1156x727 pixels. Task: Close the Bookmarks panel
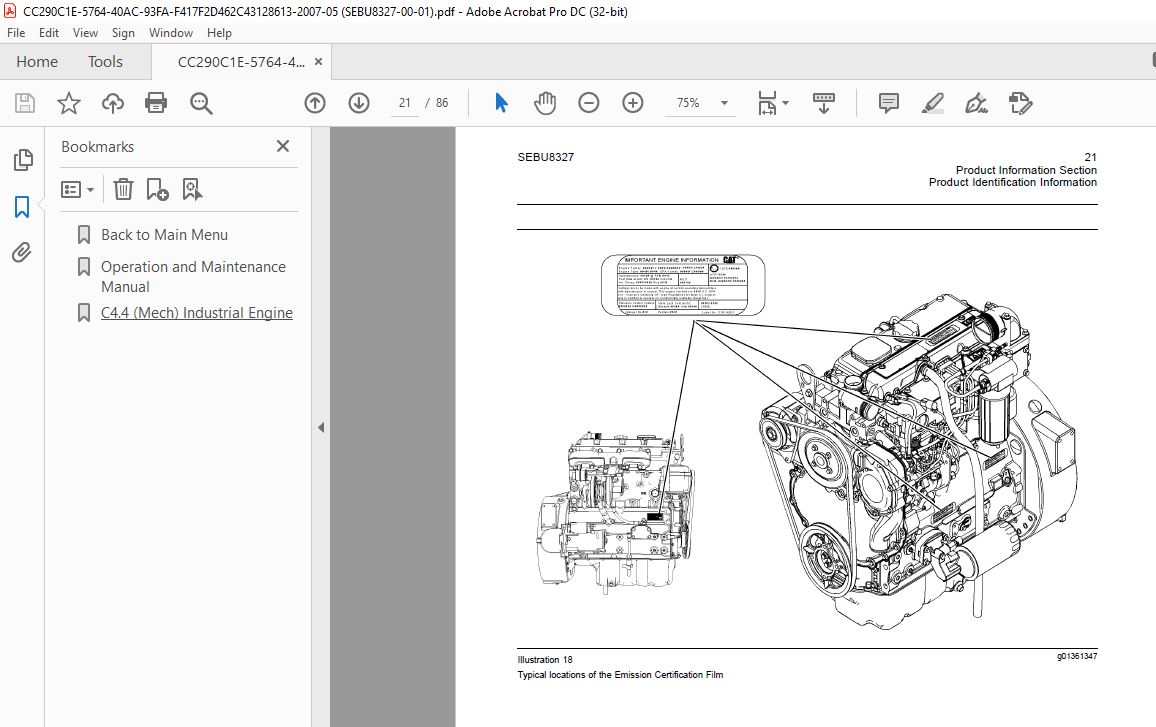coord(282,146)
